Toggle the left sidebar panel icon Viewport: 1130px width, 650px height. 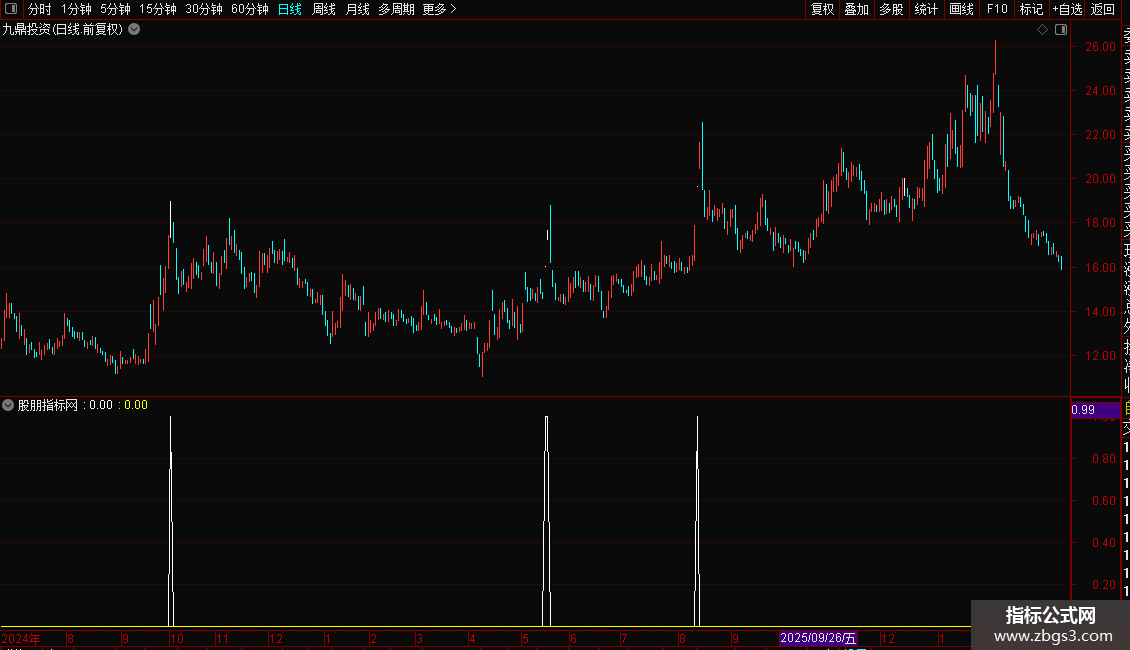[x=11, y=9]
